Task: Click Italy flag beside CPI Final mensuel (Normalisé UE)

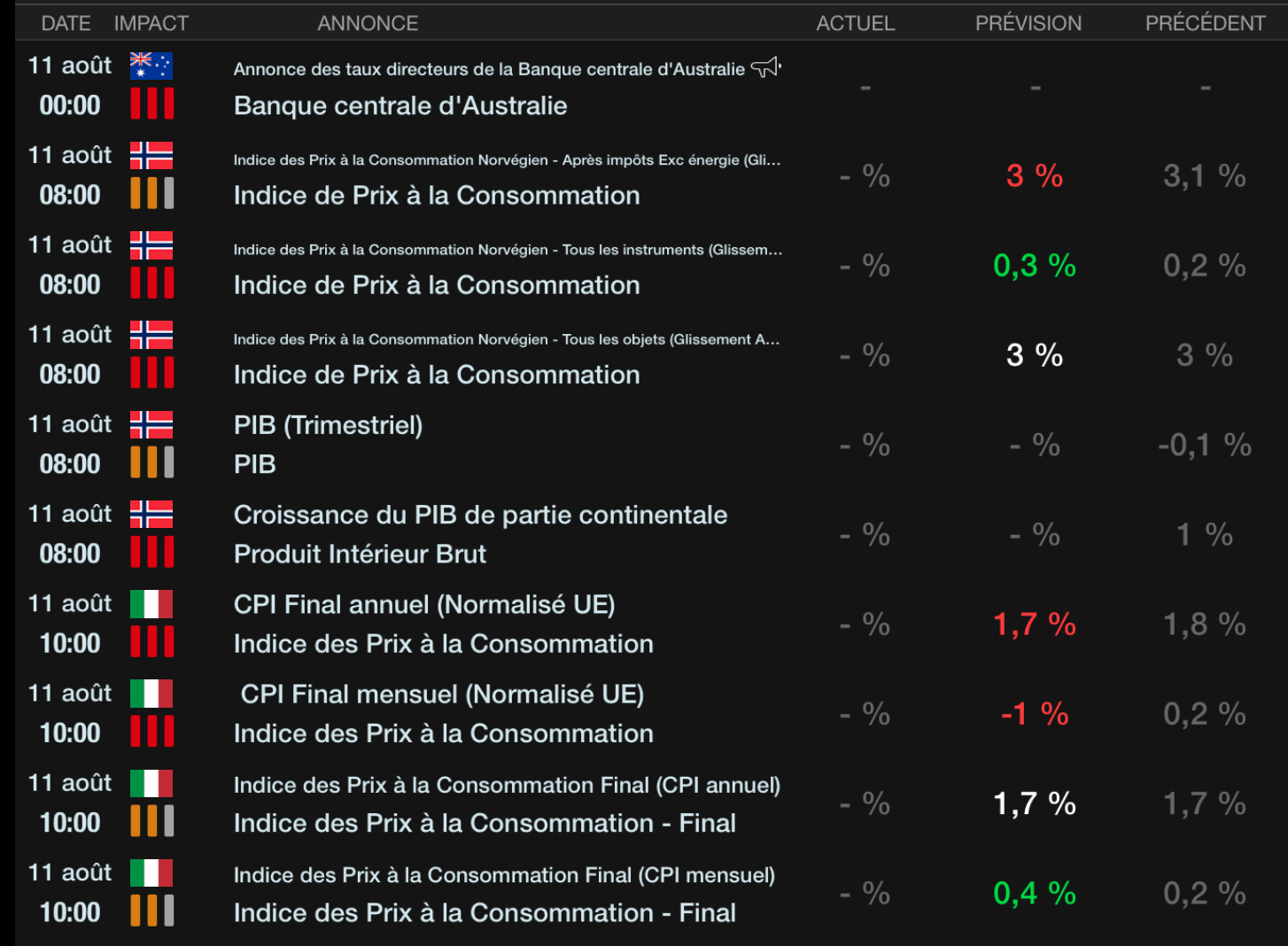Action: [x=151, y=694]
